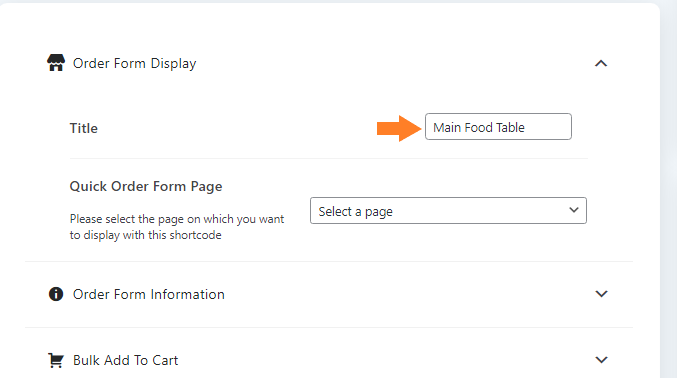677x378 pixels.
Task: Click the storefront icon beside Order Form Display
Action: coord(56,63)
